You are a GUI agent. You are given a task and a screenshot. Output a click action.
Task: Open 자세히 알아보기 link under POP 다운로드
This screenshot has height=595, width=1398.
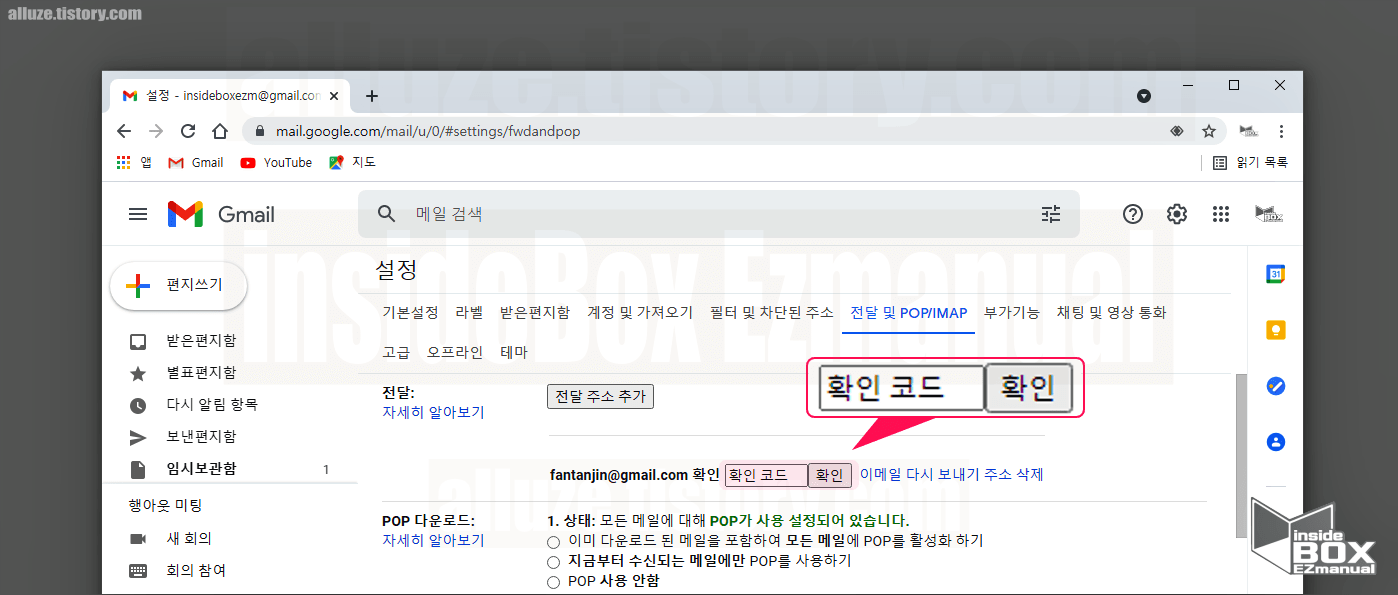point(433,540)
